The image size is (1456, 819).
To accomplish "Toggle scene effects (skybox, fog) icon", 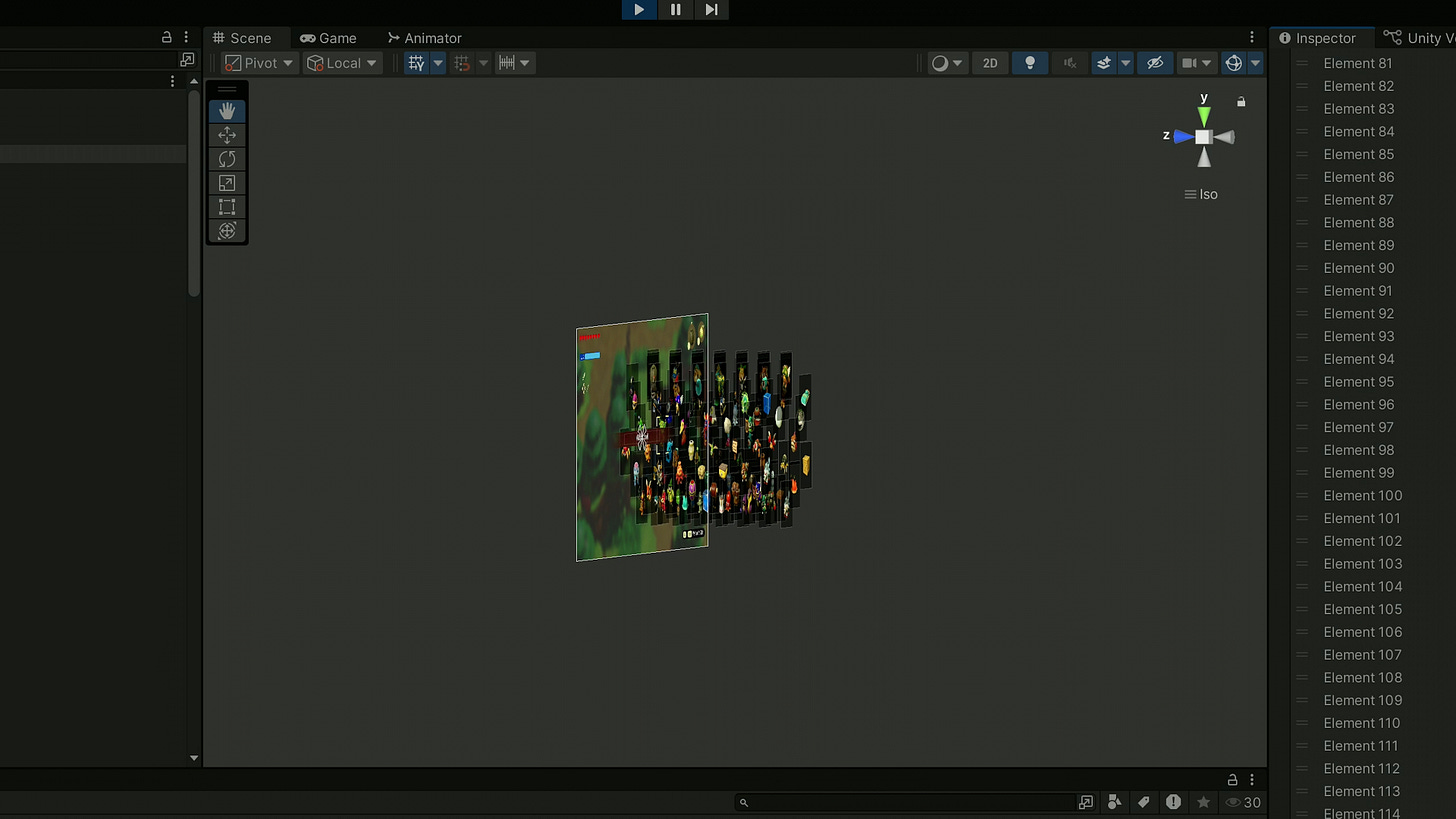I will click(1104, 63).
